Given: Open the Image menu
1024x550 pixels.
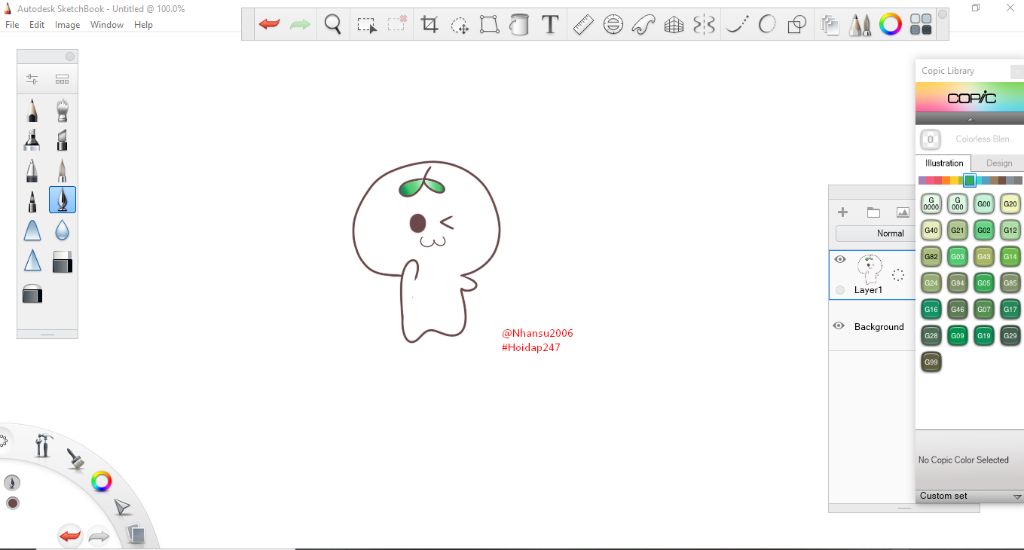Looking at the screenshot, I should pos(67,25).
